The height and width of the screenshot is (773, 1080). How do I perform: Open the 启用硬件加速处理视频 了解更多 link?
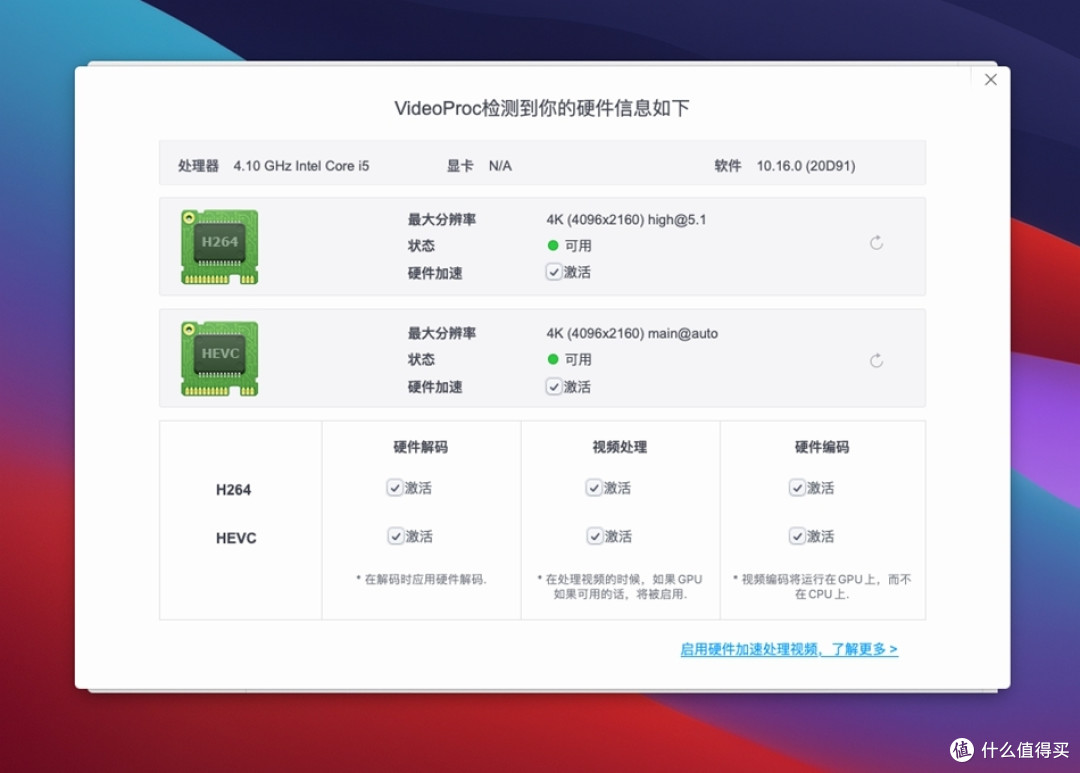[x=789, y=649]
